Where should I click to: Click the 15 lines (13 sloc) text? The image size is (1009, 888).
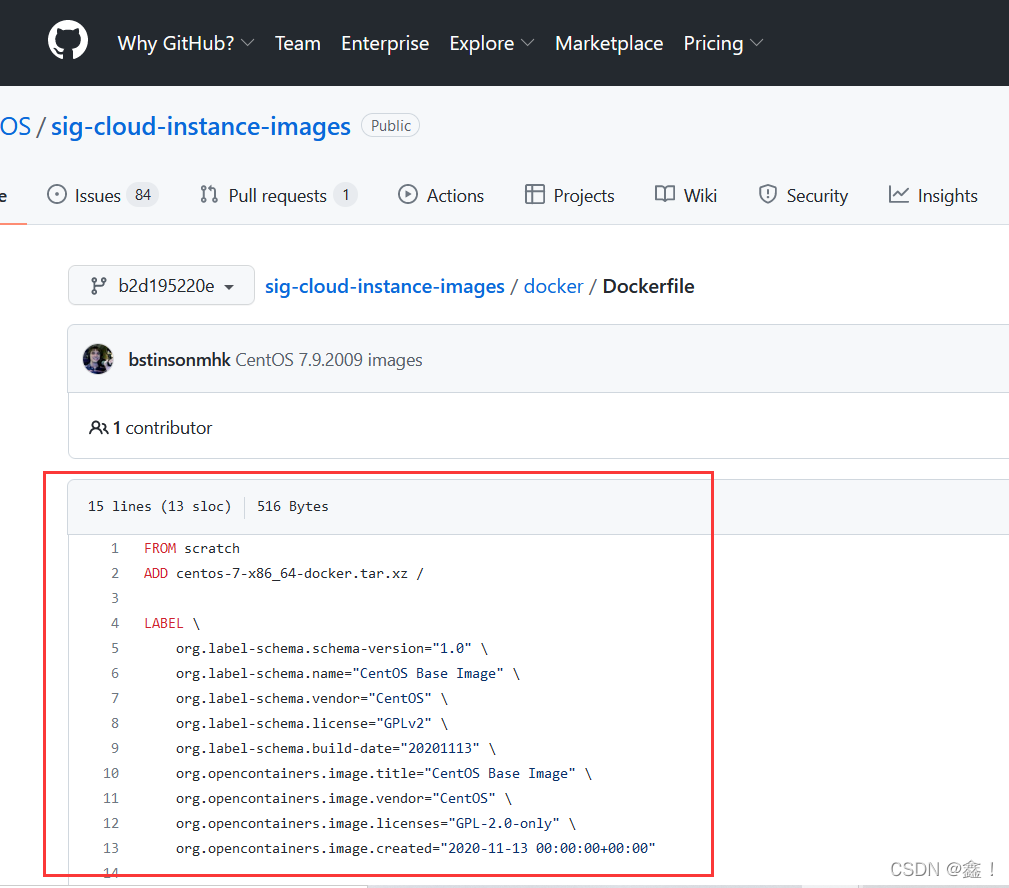[x=160, y=506]
